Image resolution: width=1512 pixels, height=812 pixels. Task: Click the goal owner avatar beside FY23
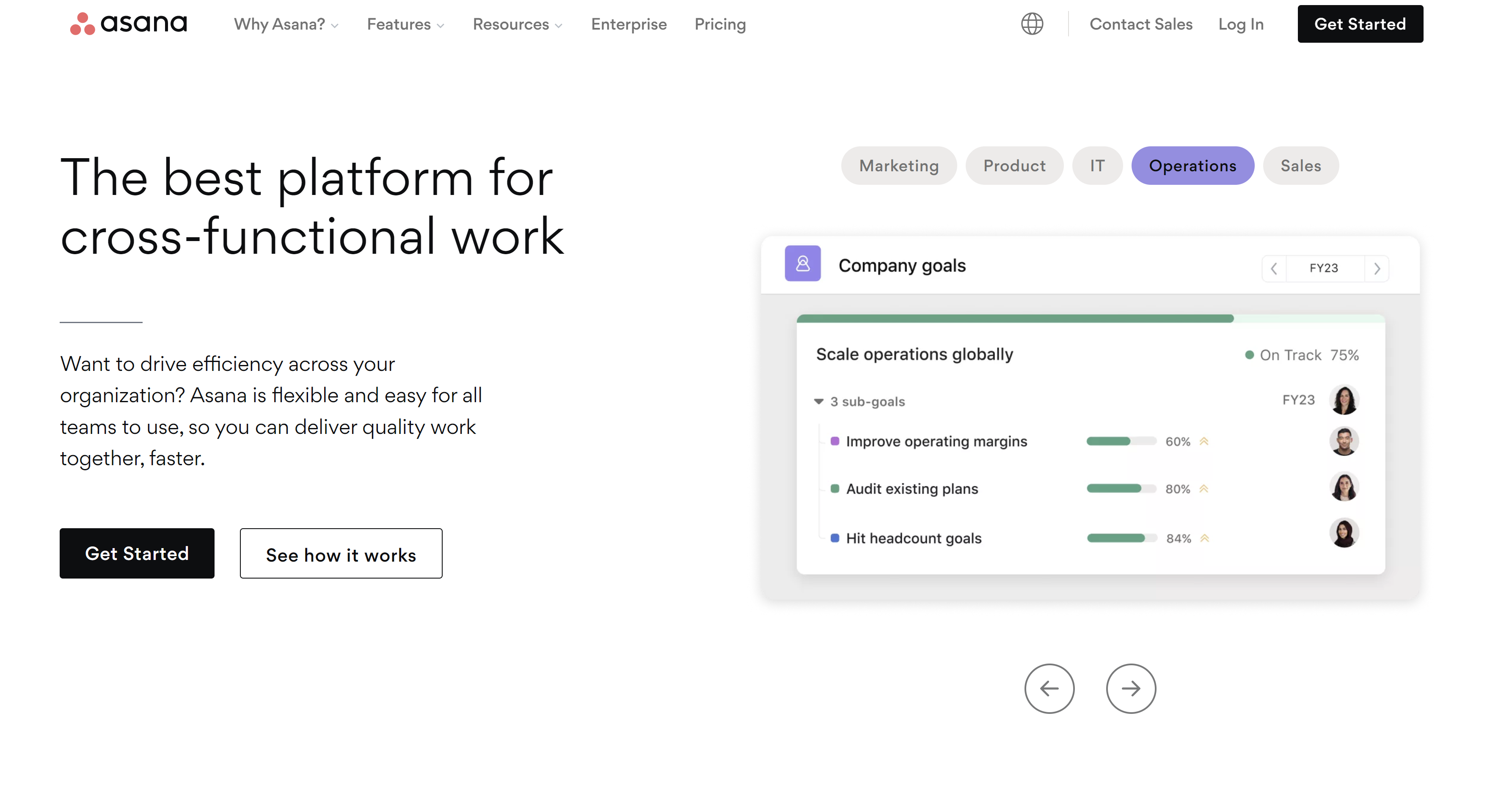click(x=1344, y=400)
